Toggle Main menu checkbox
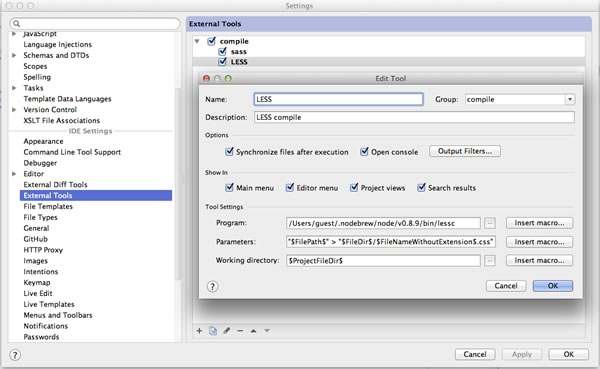The height and width of the screenshot is (369, 600). (229, 188)
